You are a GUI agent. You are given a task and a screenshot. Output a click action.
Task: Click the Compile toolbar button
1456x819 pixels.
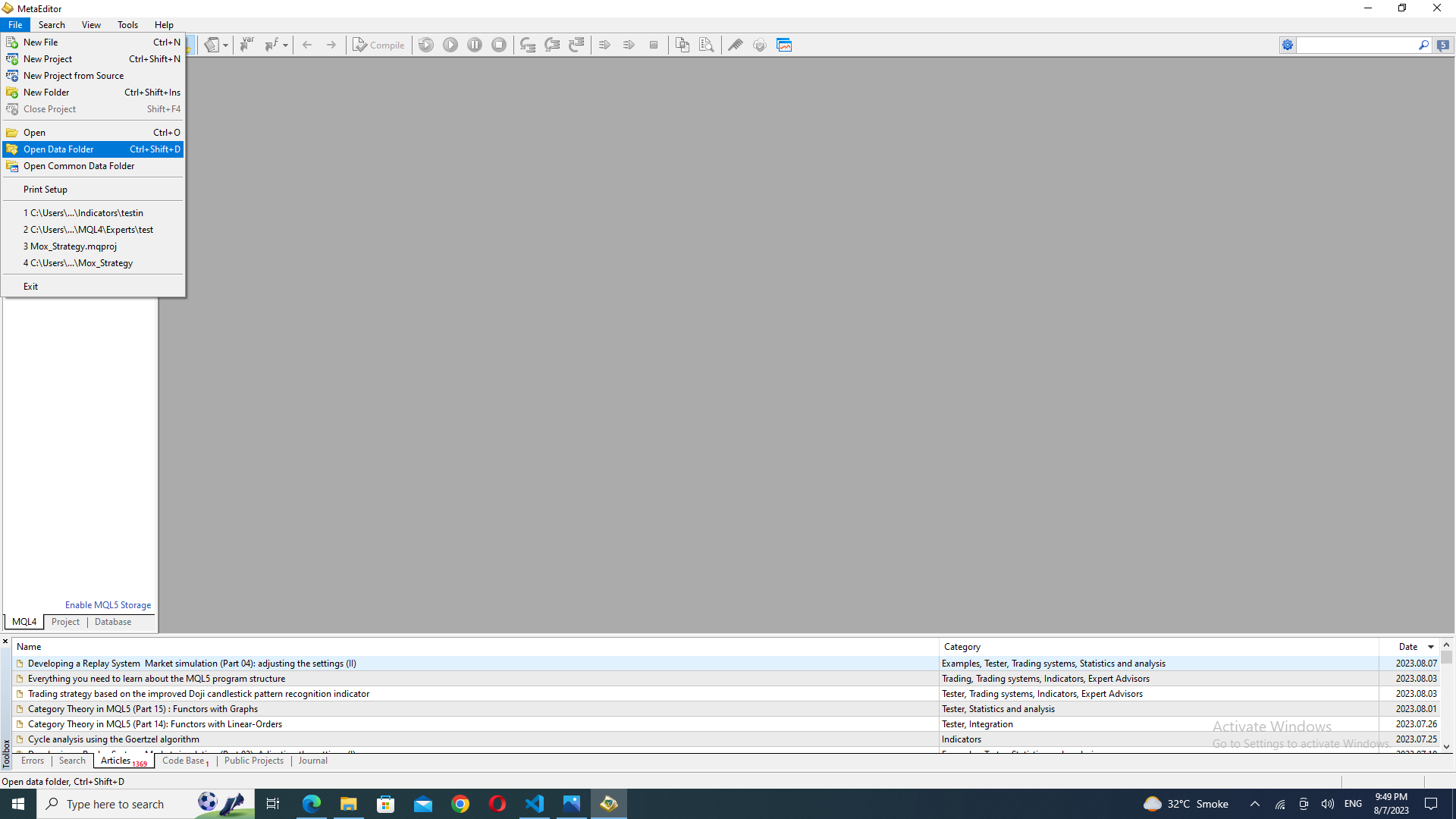click(378, 45)
